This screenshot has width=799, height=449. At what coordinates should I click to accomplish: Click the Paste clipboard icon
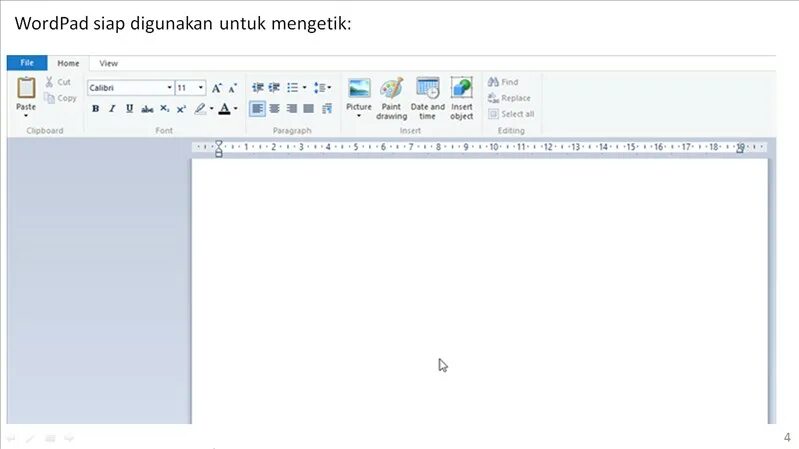click(25, 89)
